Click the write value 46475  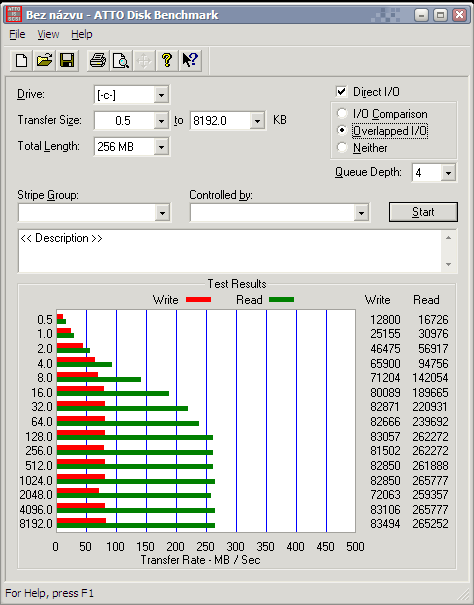(385, 348)
